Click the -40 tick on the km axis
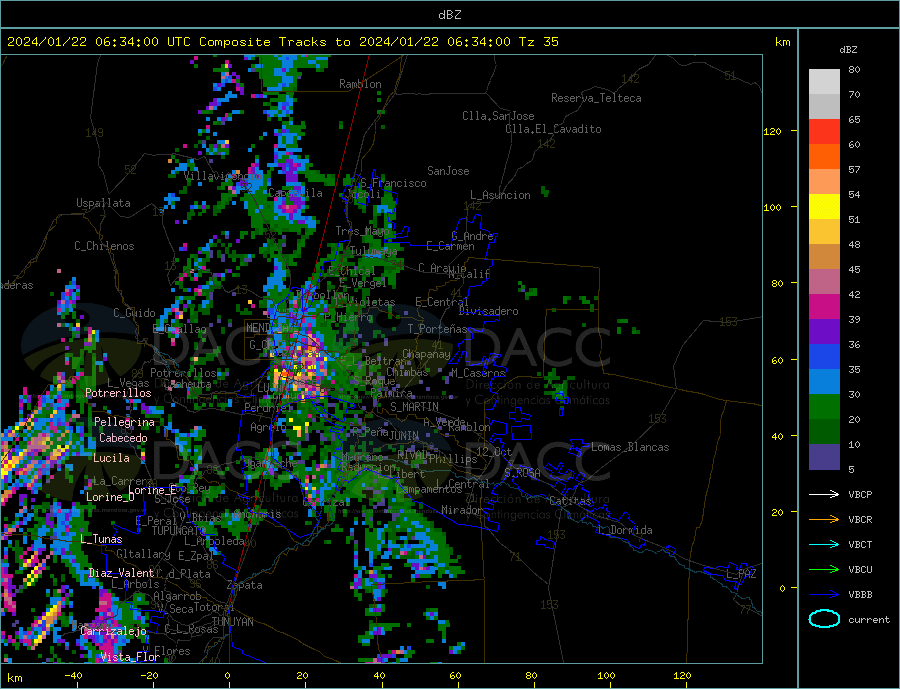This screenshot has width=900, height=689. [73, 675]
